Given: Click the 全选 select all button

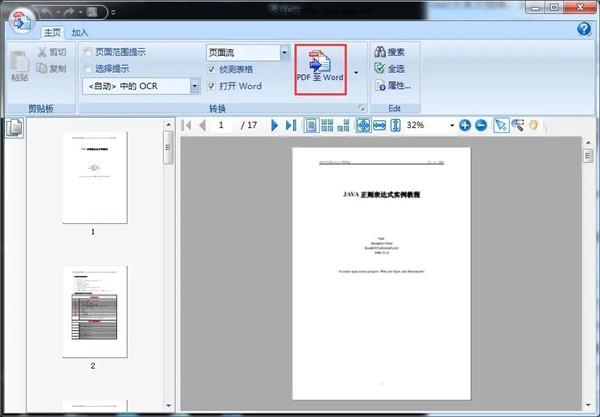Looking at the screenshot, I should point(392,68).
